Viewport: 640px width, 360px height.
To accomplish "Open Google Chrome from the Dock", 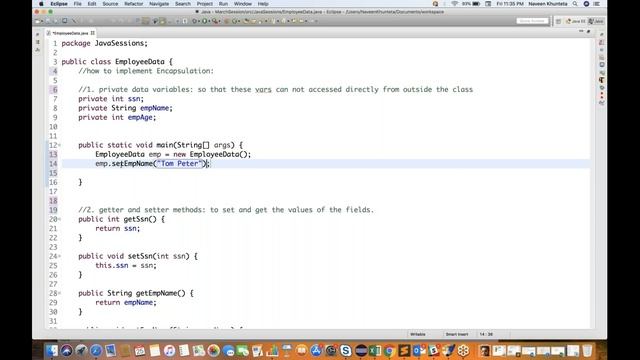I will tap(389, 351).
